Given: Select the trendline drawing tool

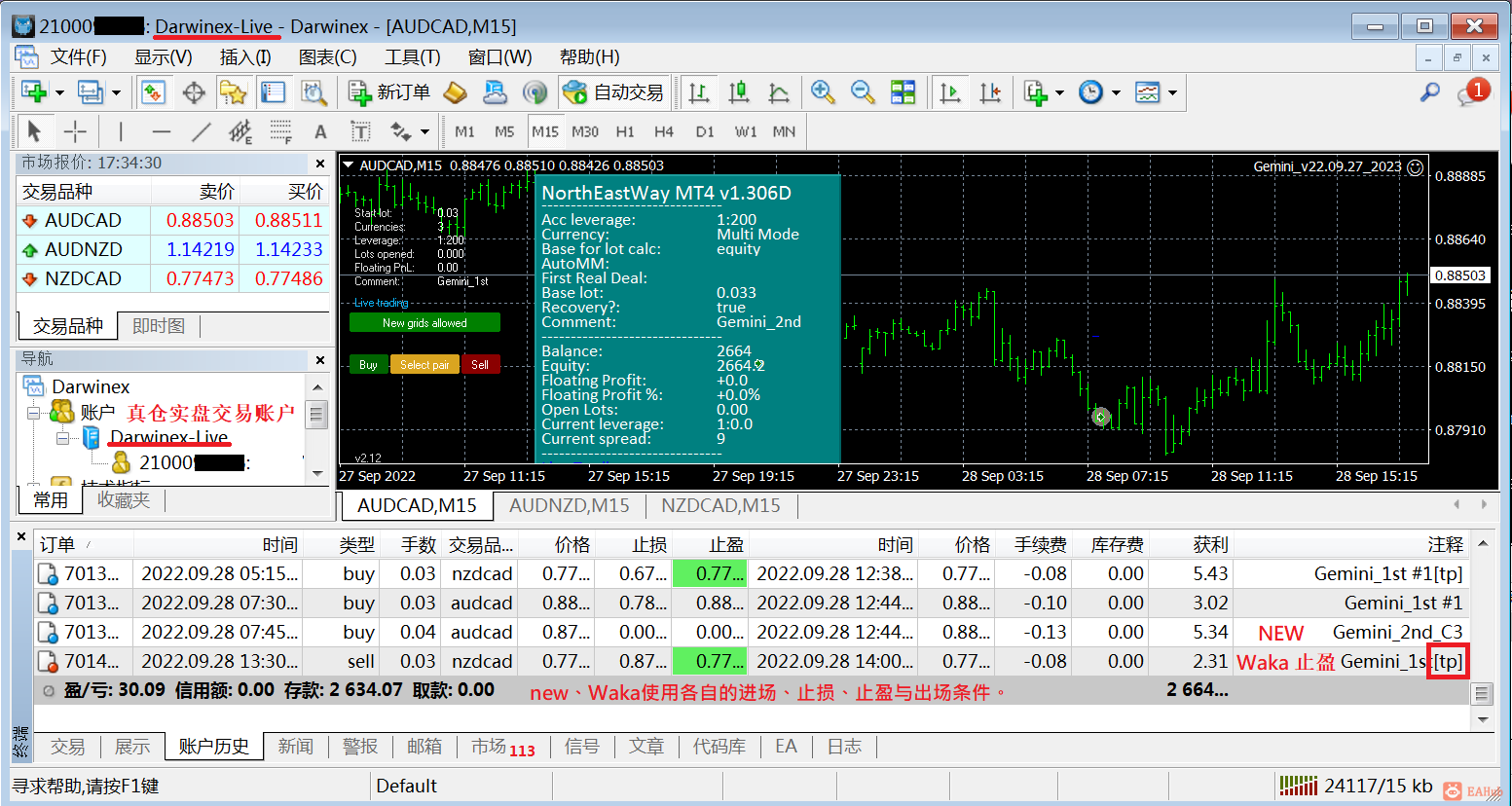Looking at the screenshot, I should click(201, 131).
